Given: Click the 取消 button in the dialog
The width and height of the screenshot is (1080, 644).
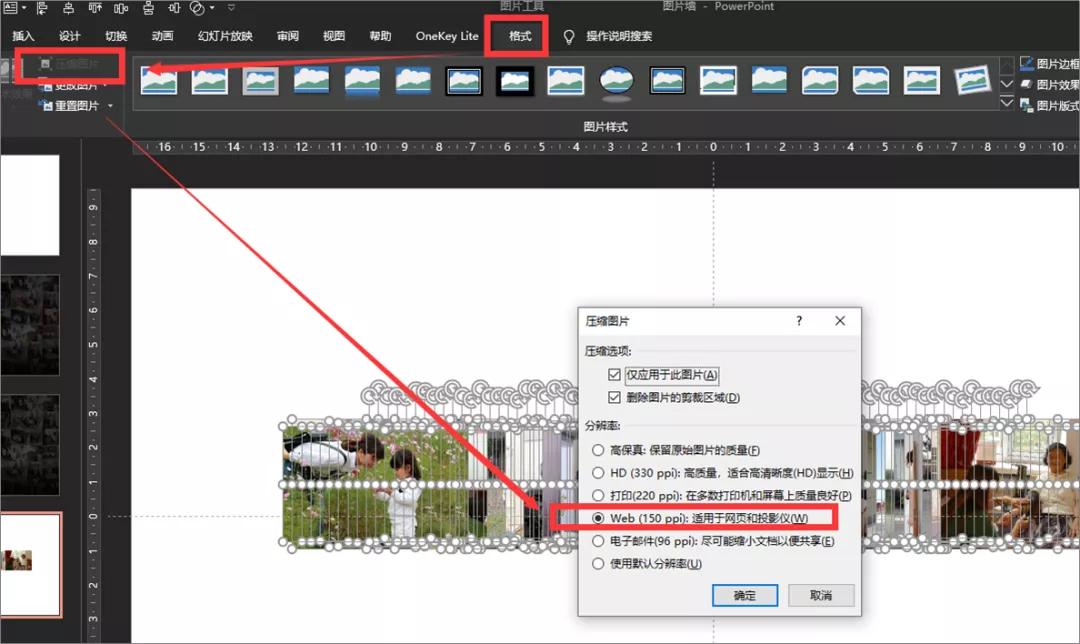Looking at the screenshot, I should point(820,594).
